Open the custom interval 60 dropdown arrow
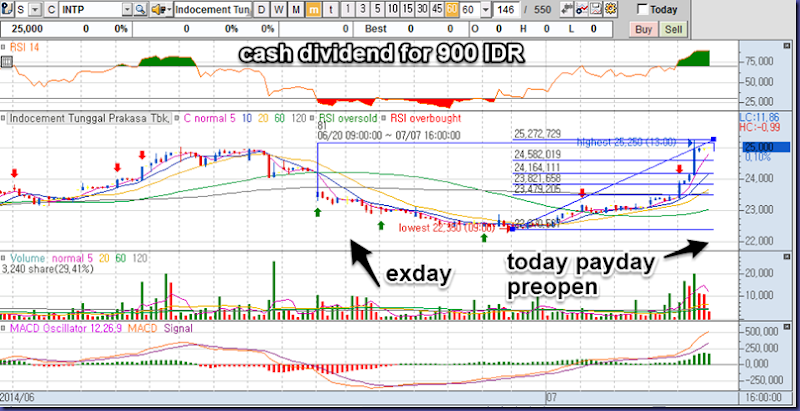This screenshot has width=800, height=411. point(486,9)
